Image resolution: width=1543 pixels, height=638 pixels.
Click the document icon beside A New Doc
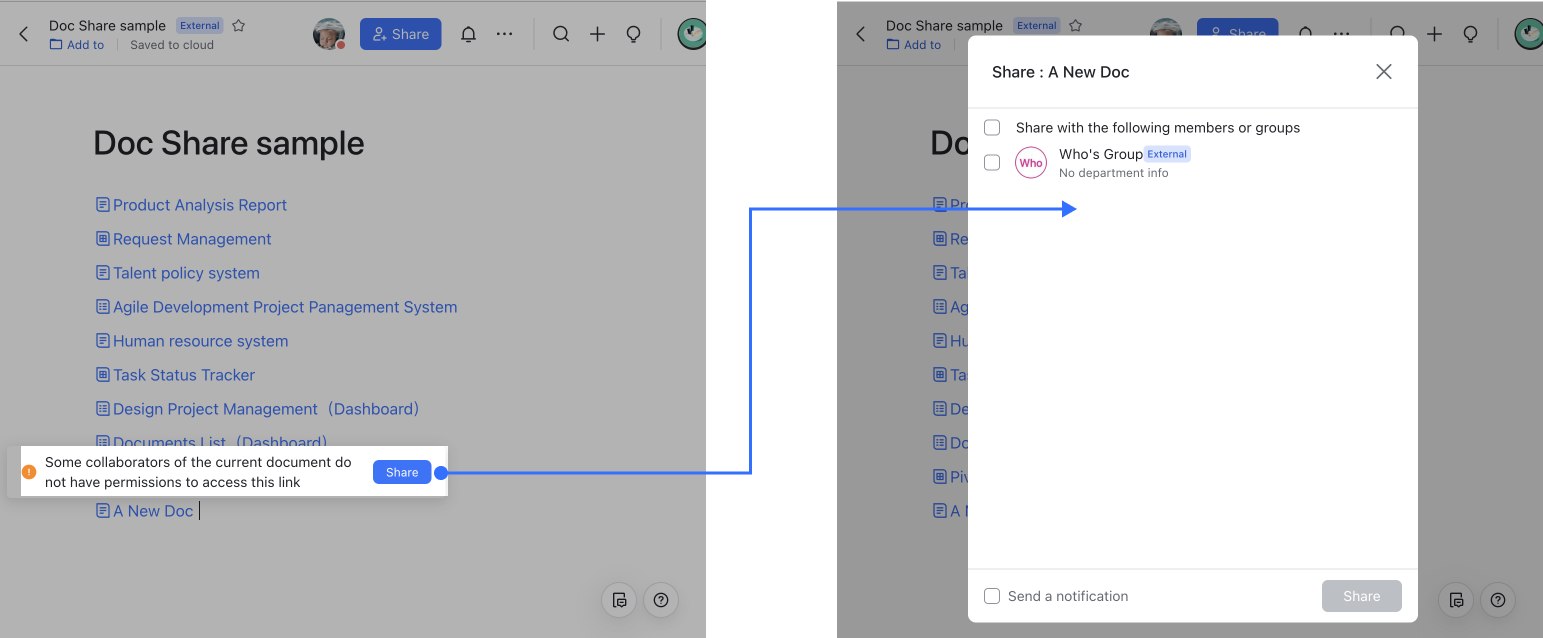[x=102, y=510]
